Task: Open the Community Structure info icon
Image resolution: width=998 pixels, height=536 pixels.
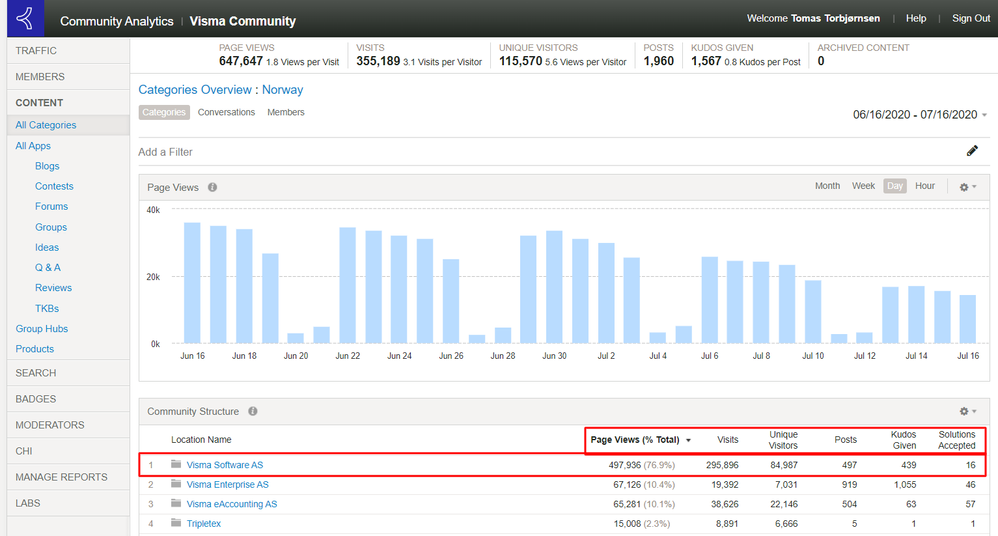Action: (x=253, y=411)
